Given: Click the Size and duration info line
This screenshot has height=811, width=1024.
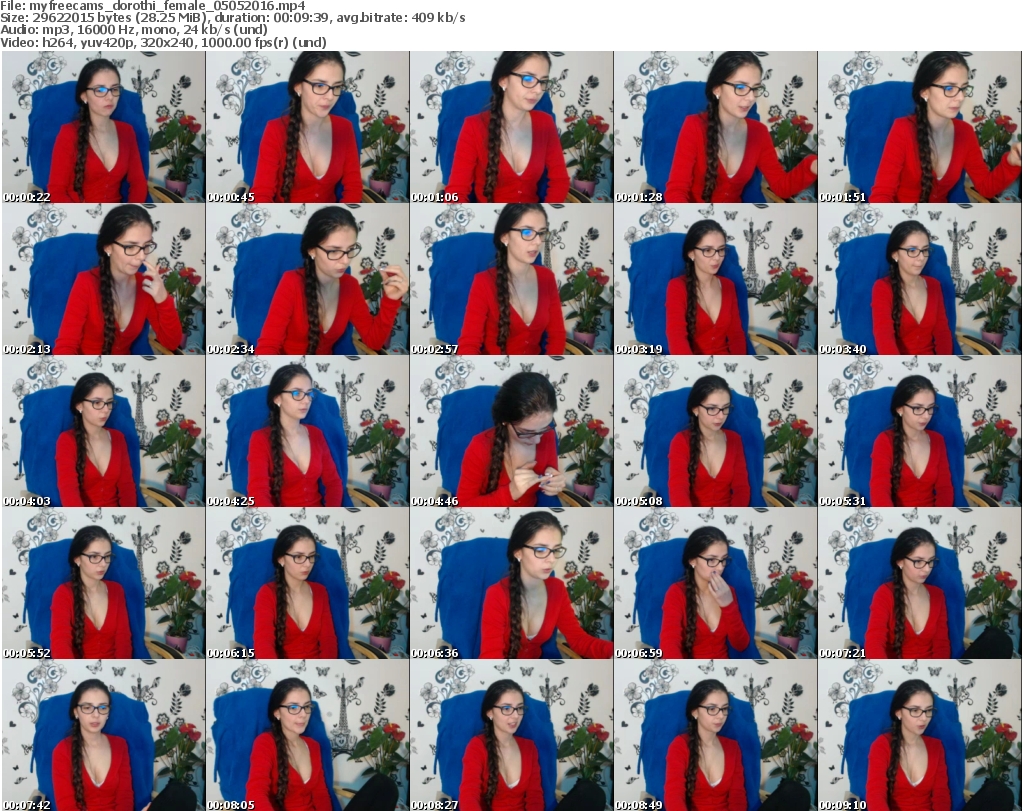Looking at the screenshot, I should [232, 18].
